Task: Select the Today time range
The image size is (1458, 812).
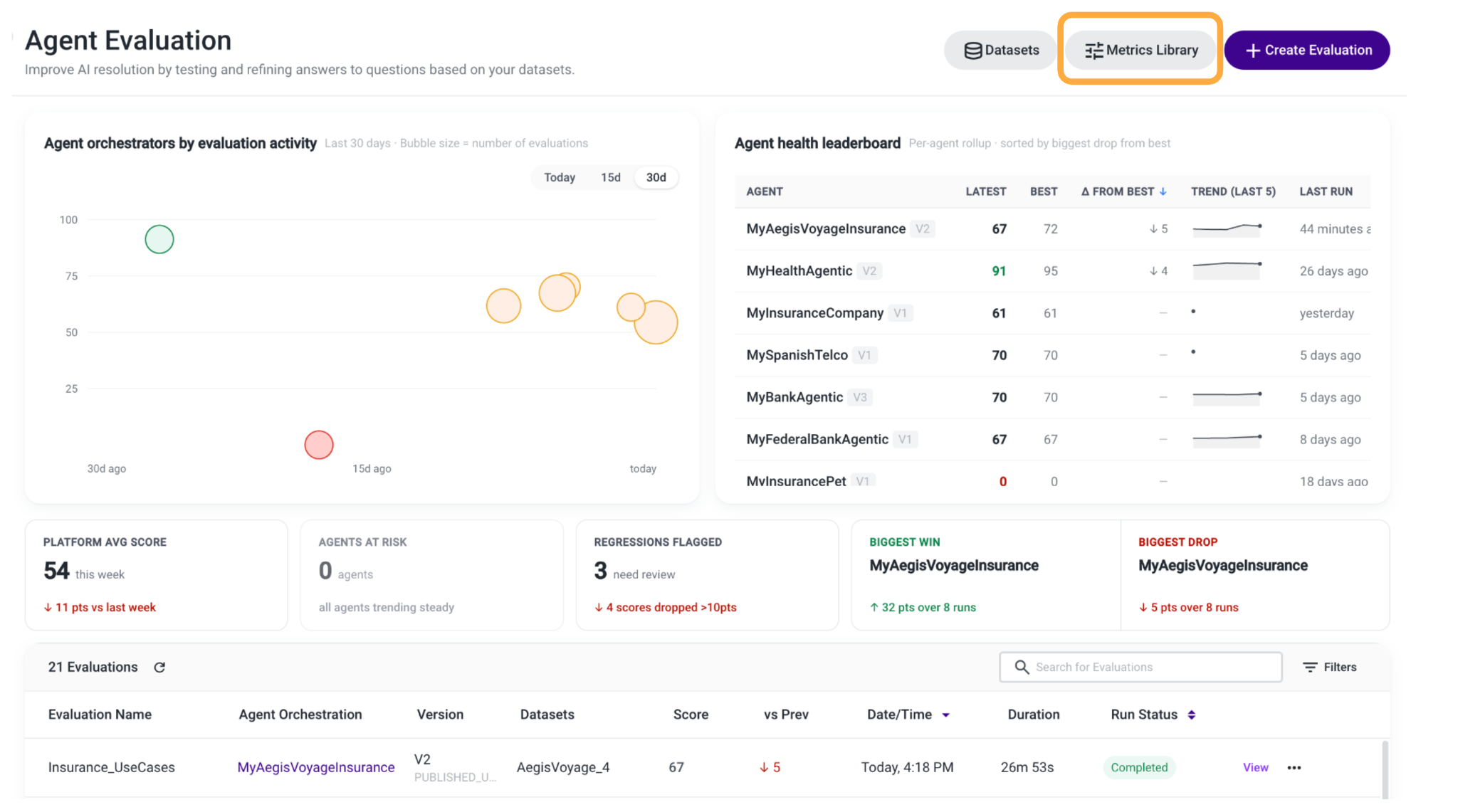Action: pos(560,177)
